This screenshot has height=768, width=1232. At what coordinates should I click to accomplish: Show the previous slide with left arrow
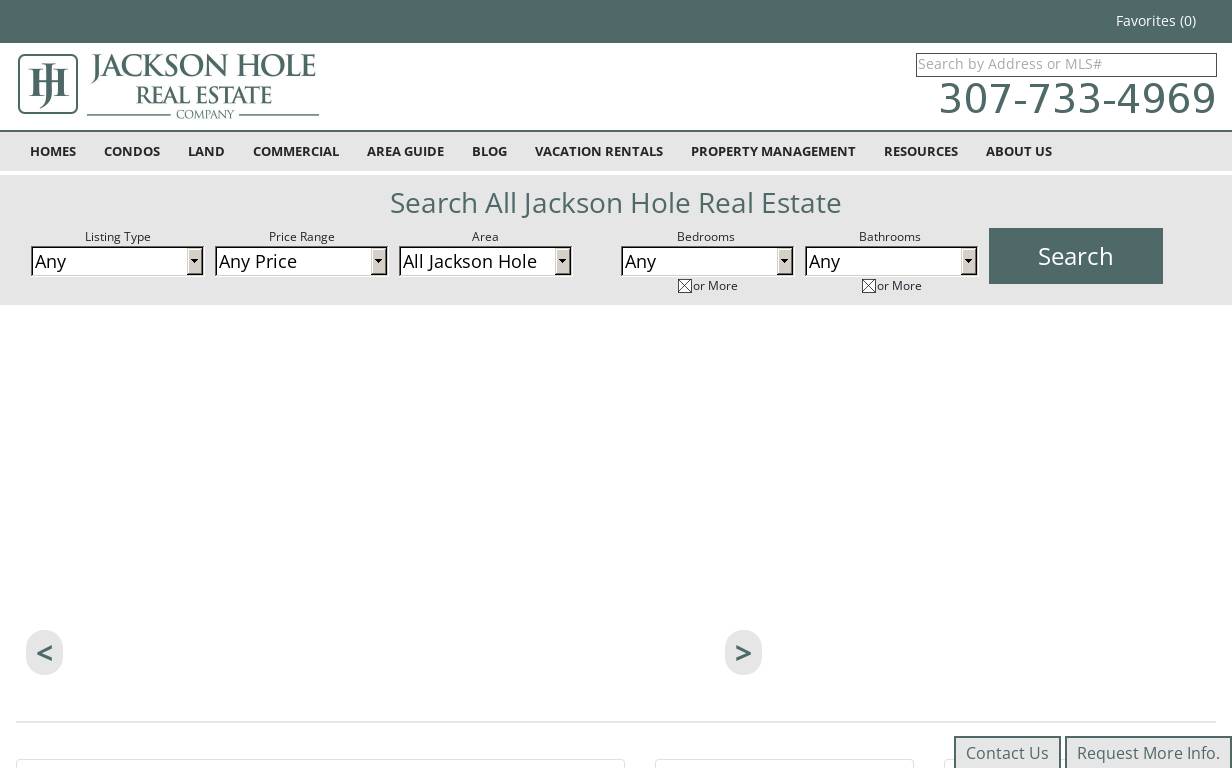(44, 652)
